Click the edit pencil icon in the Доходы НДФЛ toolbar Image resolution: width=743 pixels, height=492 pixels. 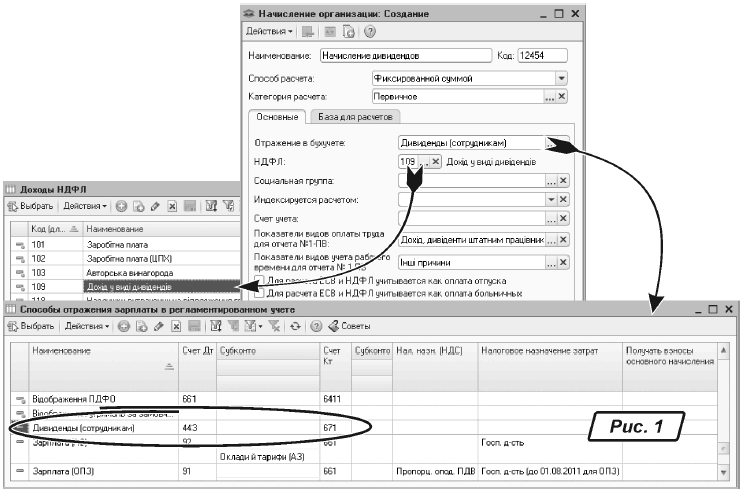(x=155, y=206)
